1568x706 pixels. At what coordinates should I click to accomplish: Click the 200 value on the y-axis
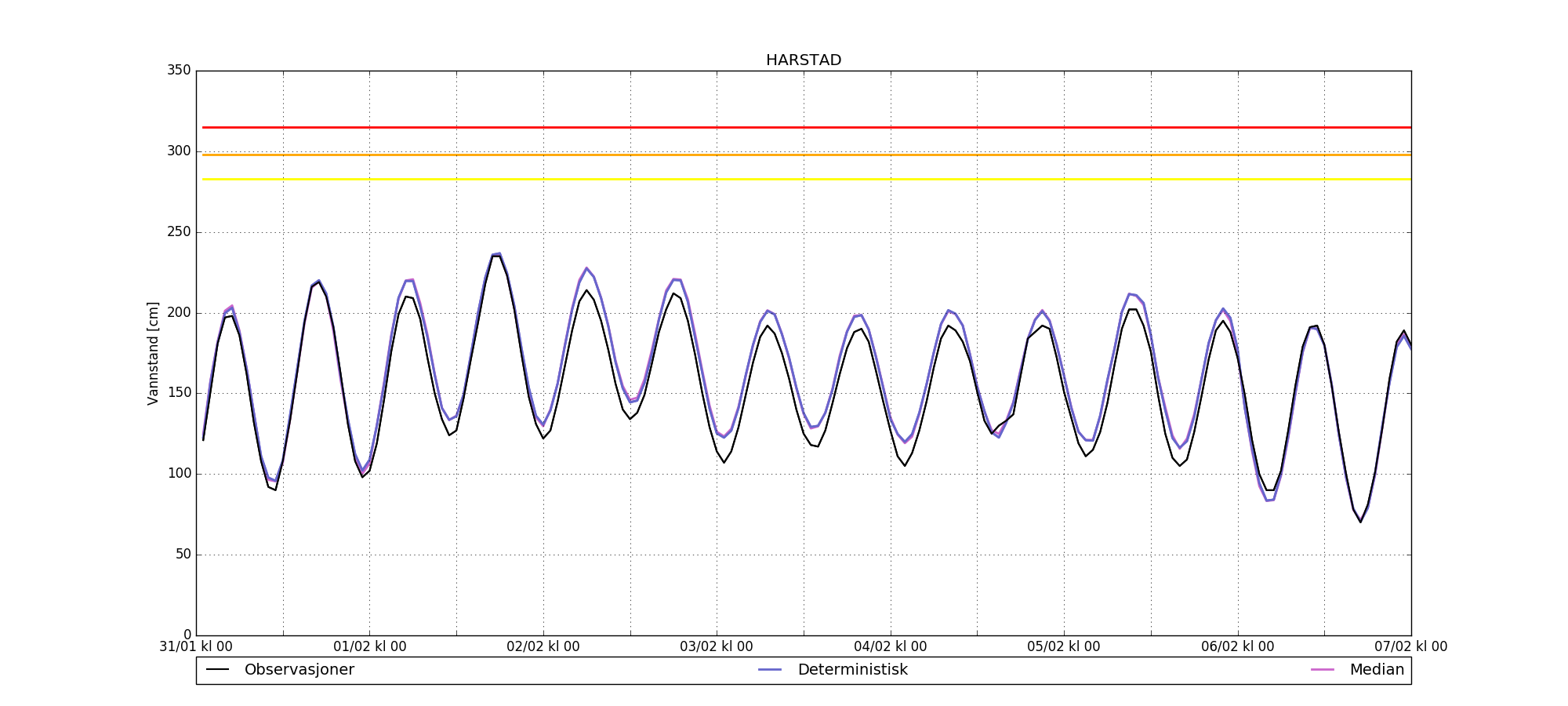(x=179, y=313)
